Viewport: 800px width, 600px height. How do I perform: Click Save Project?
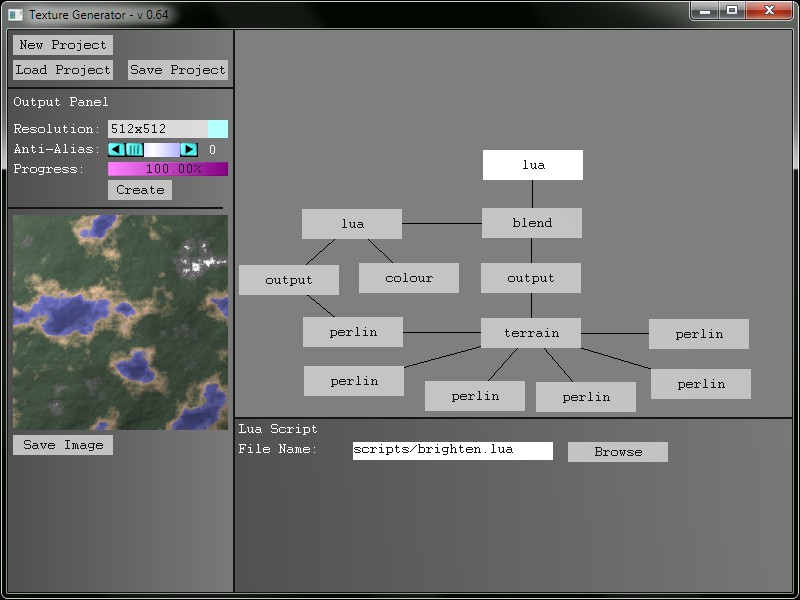click(177, 70)
